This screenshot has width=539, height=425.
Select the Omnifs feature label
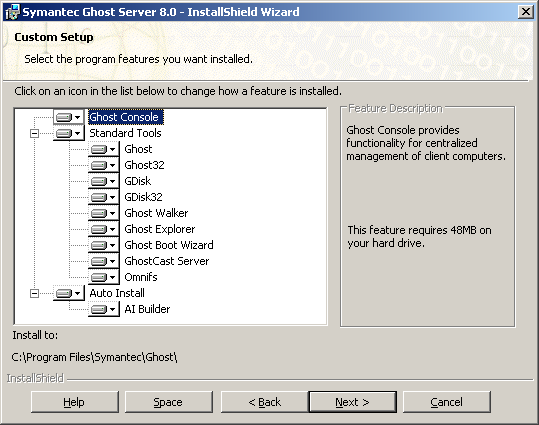(x=141, y=277)
